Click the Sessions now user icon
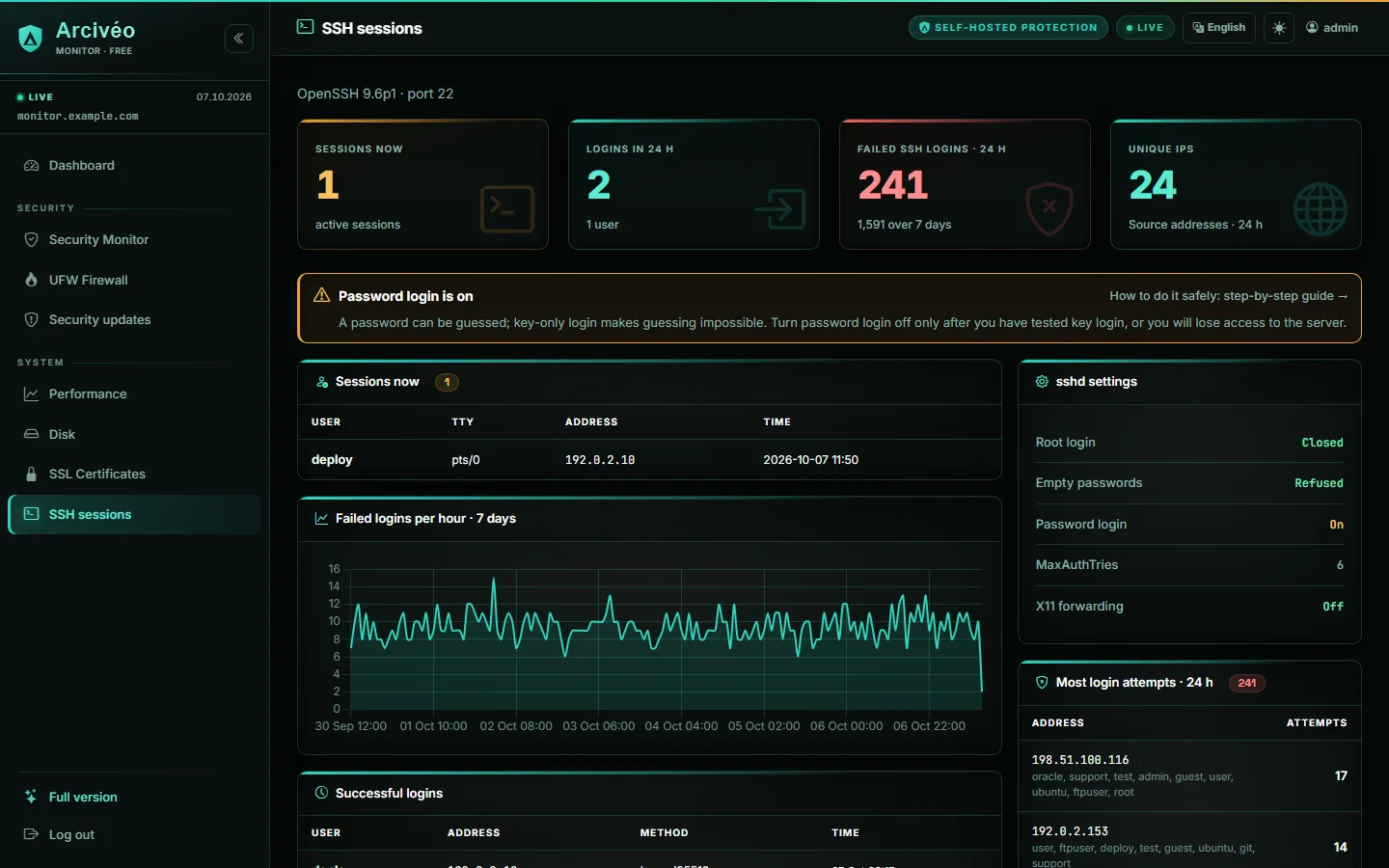Viewport: 1389px width, 868px height. (322, 382)
